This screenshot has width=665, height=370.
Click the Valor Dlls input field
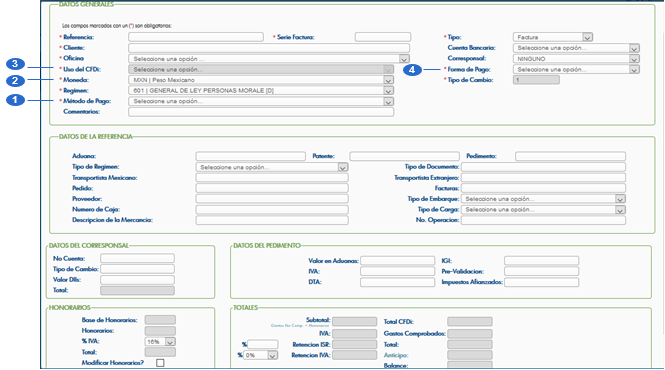[x=137, y=280]
